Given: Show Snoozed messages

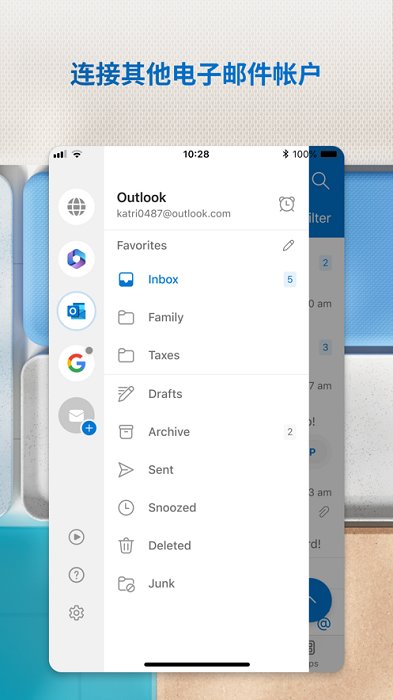Looking at the screenshot, I should click(206, 508).
